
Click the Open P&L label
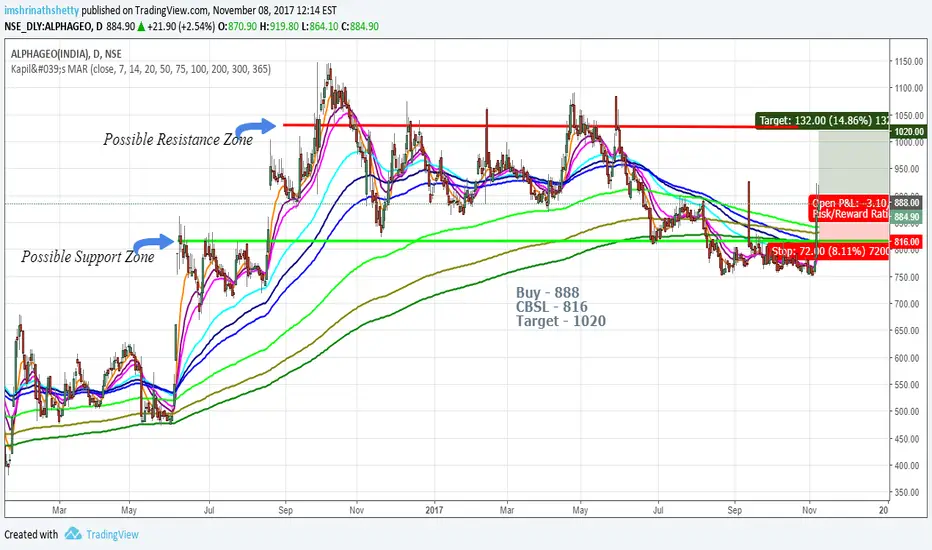[x=850, y=203]
